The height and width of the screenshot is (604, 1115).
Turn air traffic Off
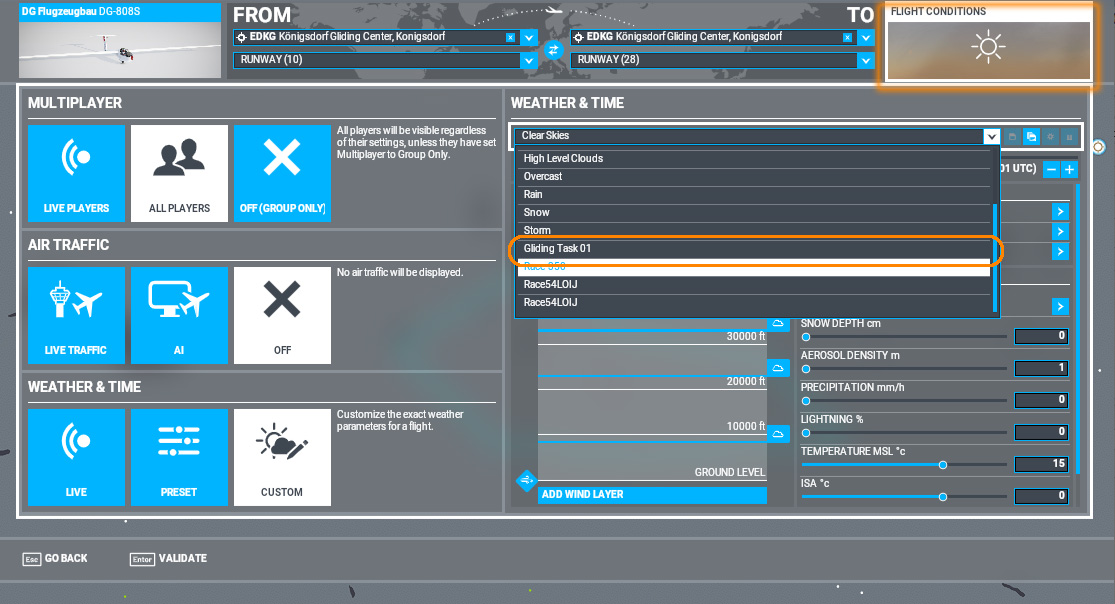click(282, 315)
